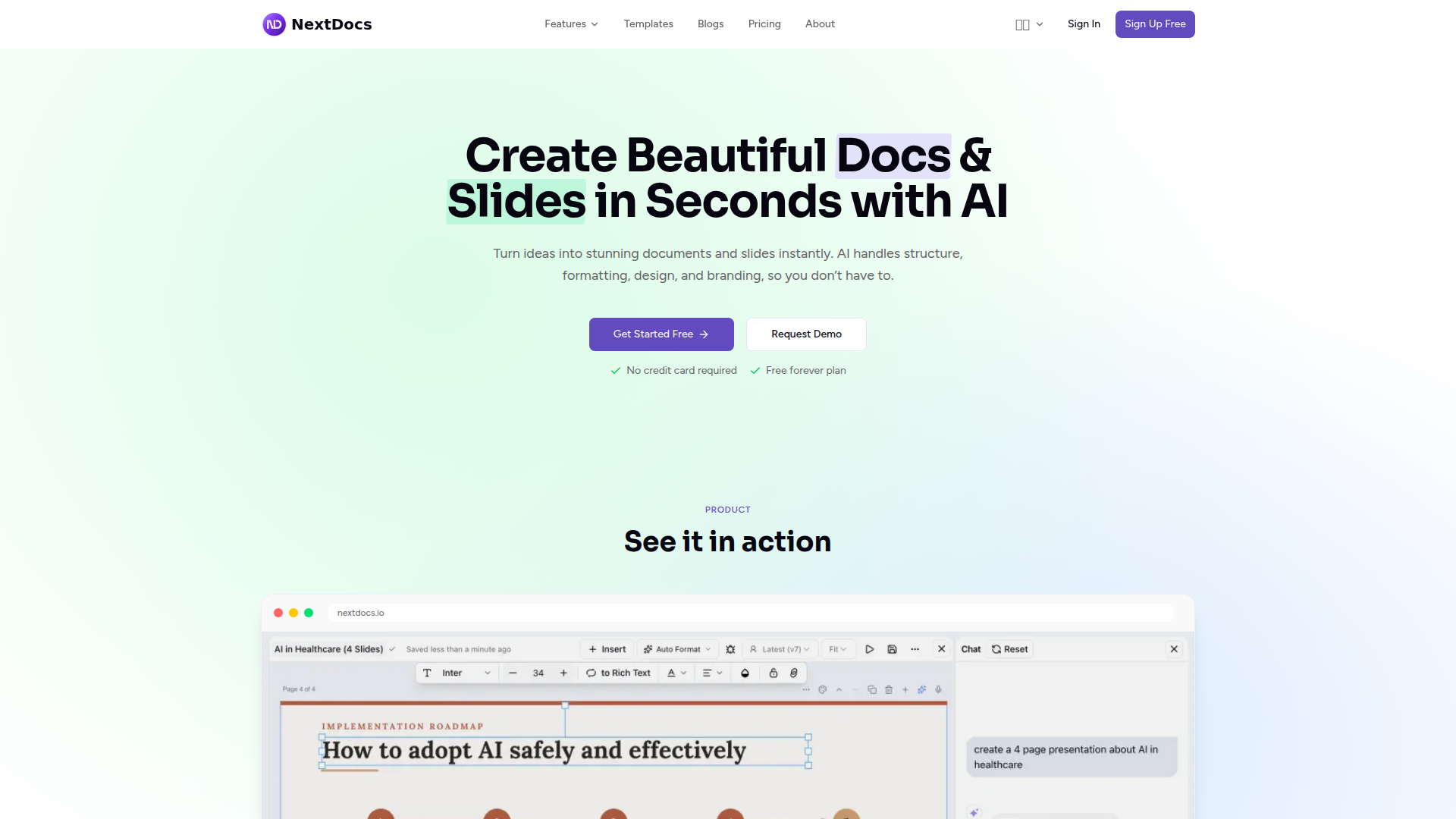
Task: Open the Auto Format dropdown
Action: pyautogui.click(x=677, y=649)
